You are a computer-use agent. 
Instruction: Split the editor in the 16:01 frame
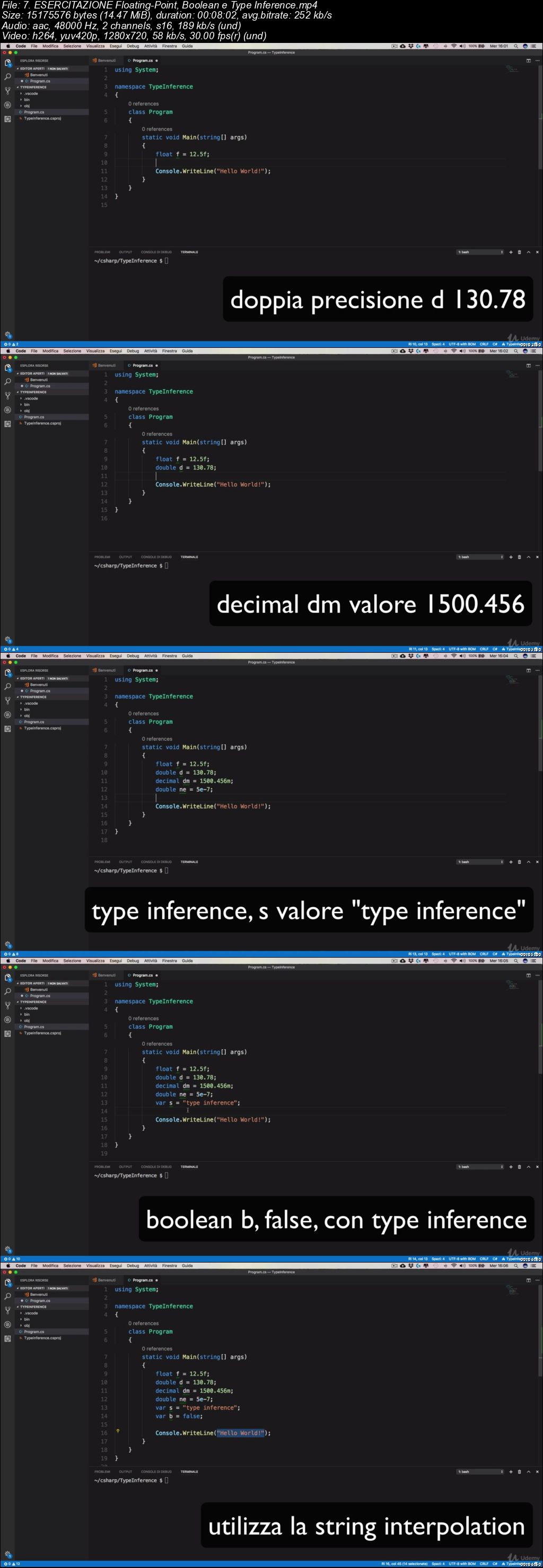coord(528,60)
